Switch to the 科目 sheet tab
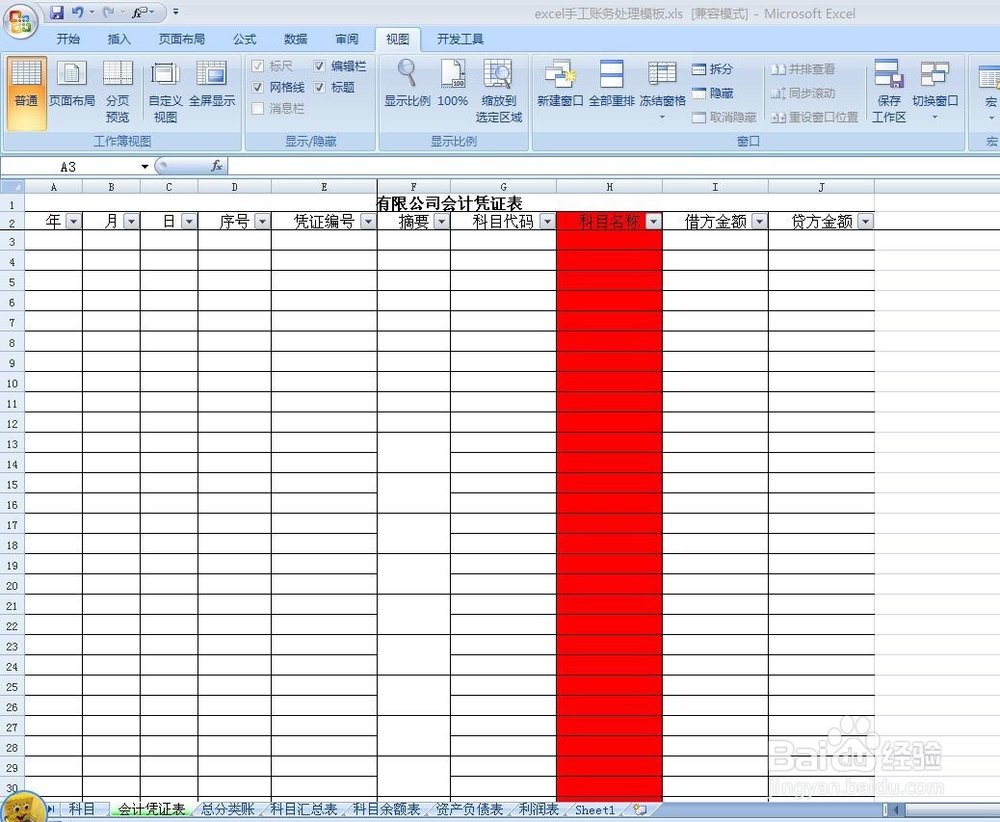1000x822 pixels. point(82,809)
